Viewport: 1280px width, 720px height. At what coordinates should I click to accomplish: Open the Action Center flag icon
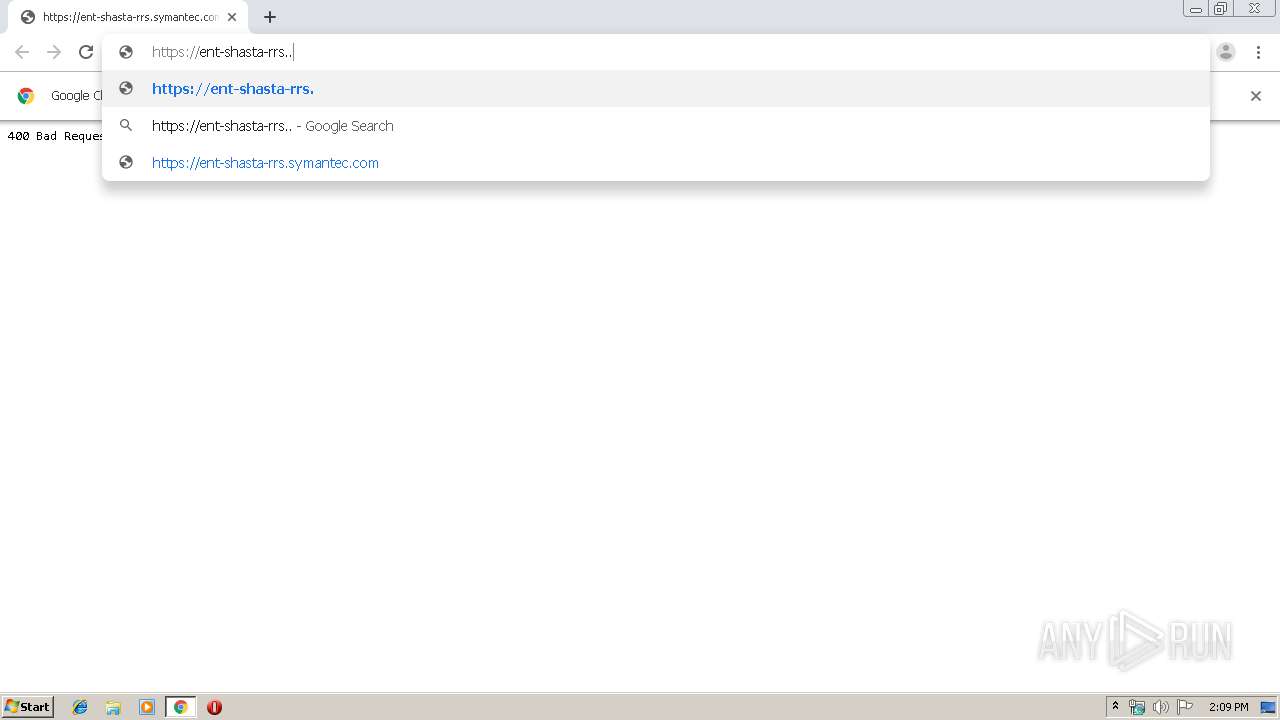[1185, 707]
